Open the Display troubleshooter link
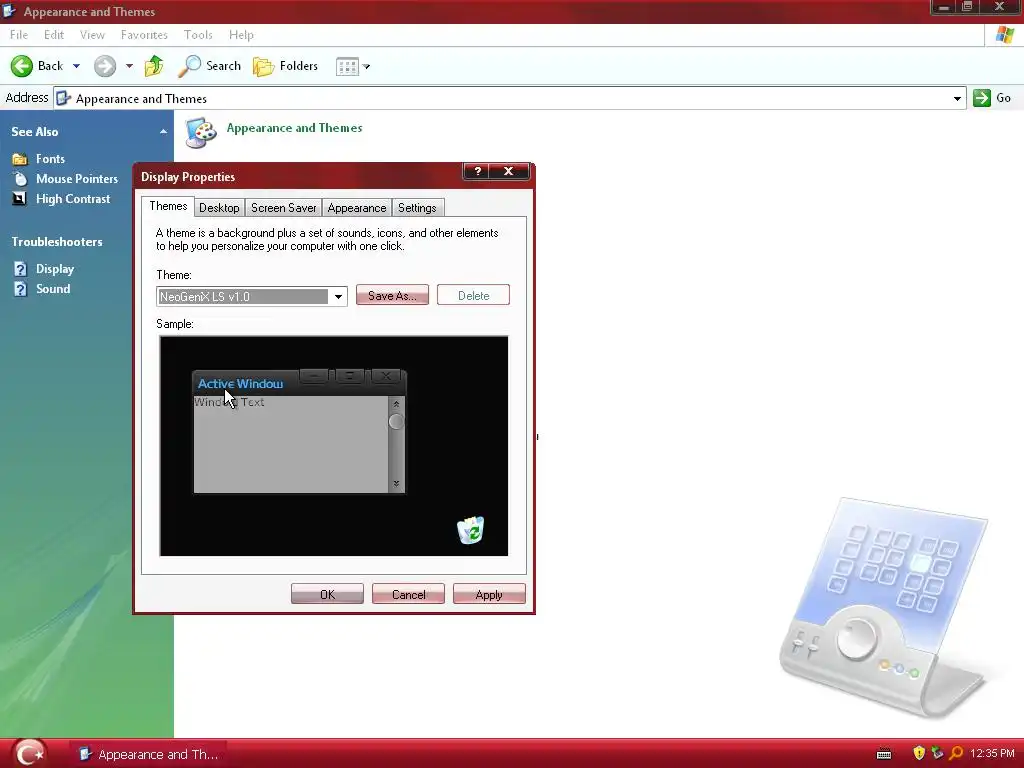1024x768 pixels. [x=55, y=269]
